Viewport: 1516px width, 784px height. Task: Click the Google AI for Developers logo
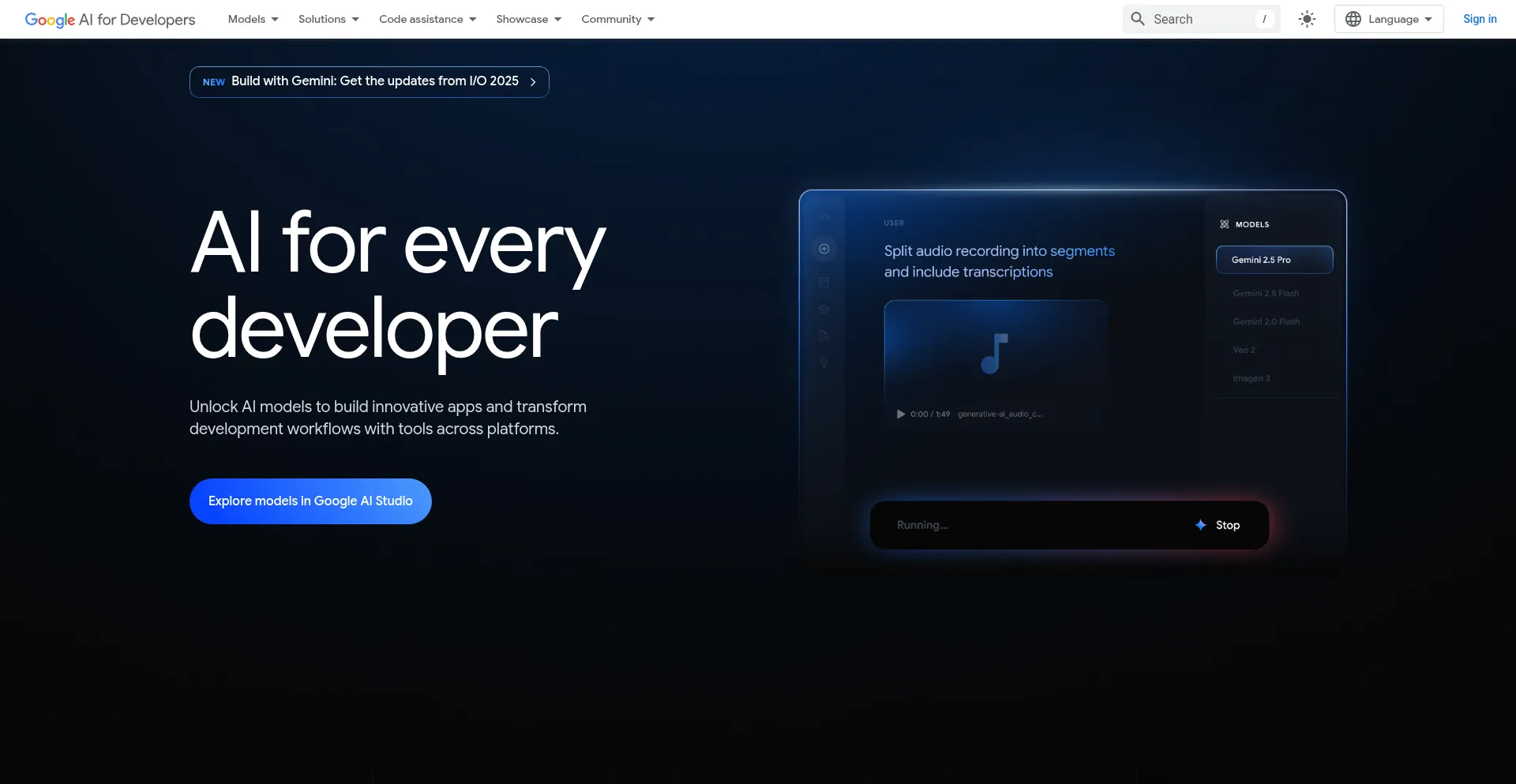coord(110,19)
